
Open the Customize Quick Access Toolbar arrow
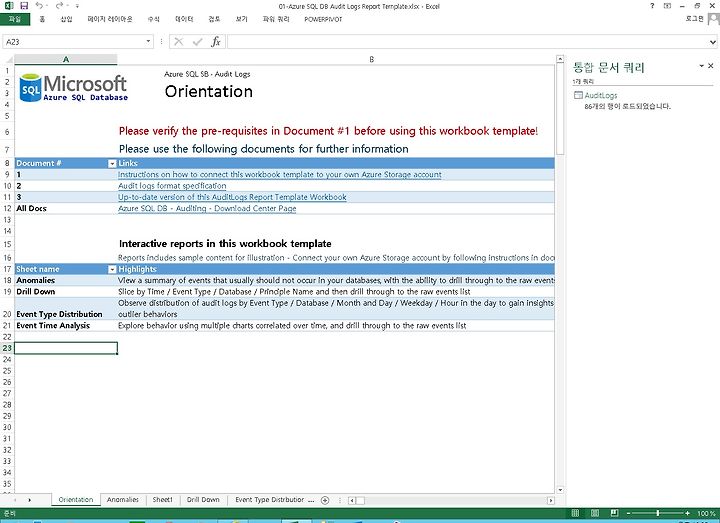click(x=77, y=6)
